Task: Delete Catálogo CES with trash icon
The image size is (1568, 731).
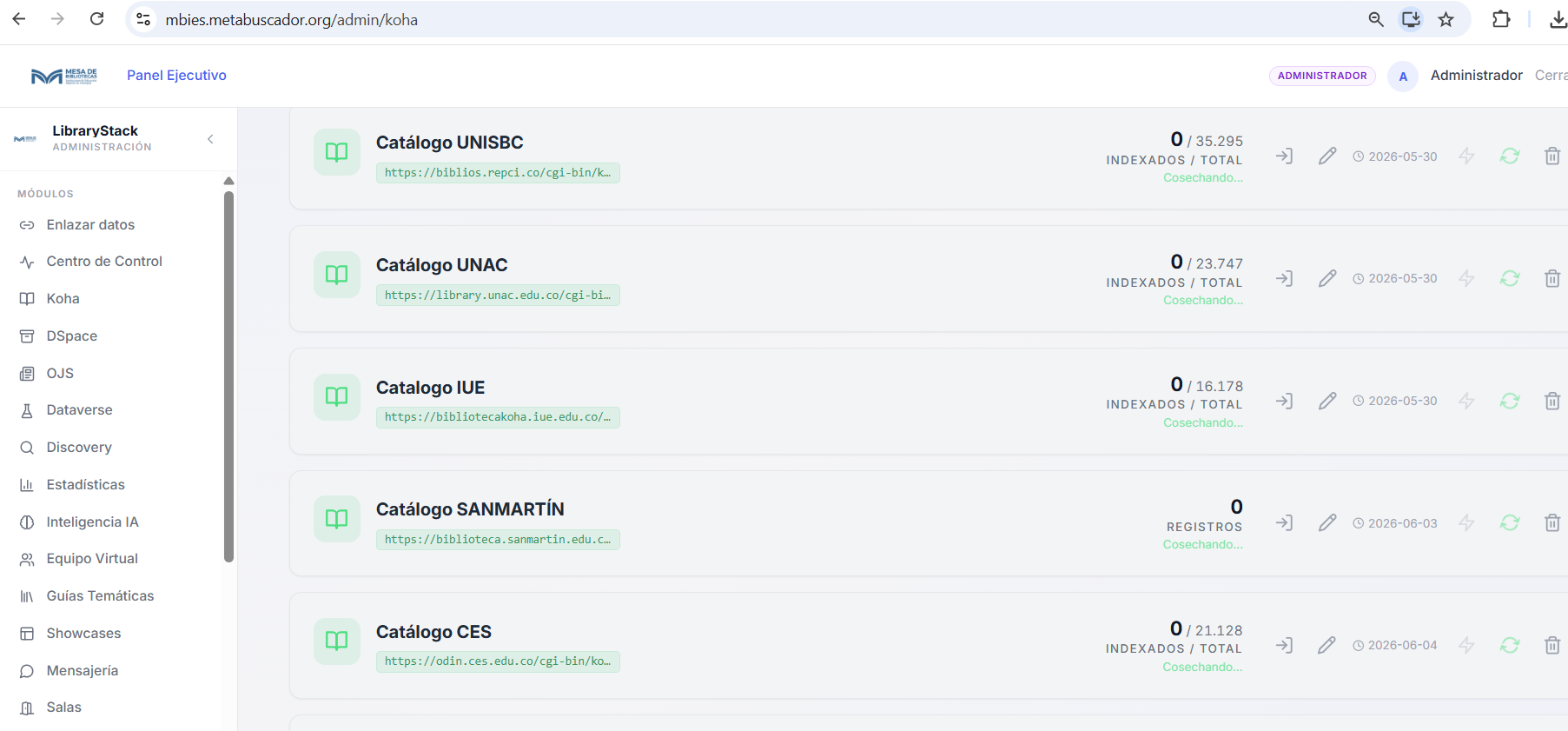Action: [x=1552, y=646]
